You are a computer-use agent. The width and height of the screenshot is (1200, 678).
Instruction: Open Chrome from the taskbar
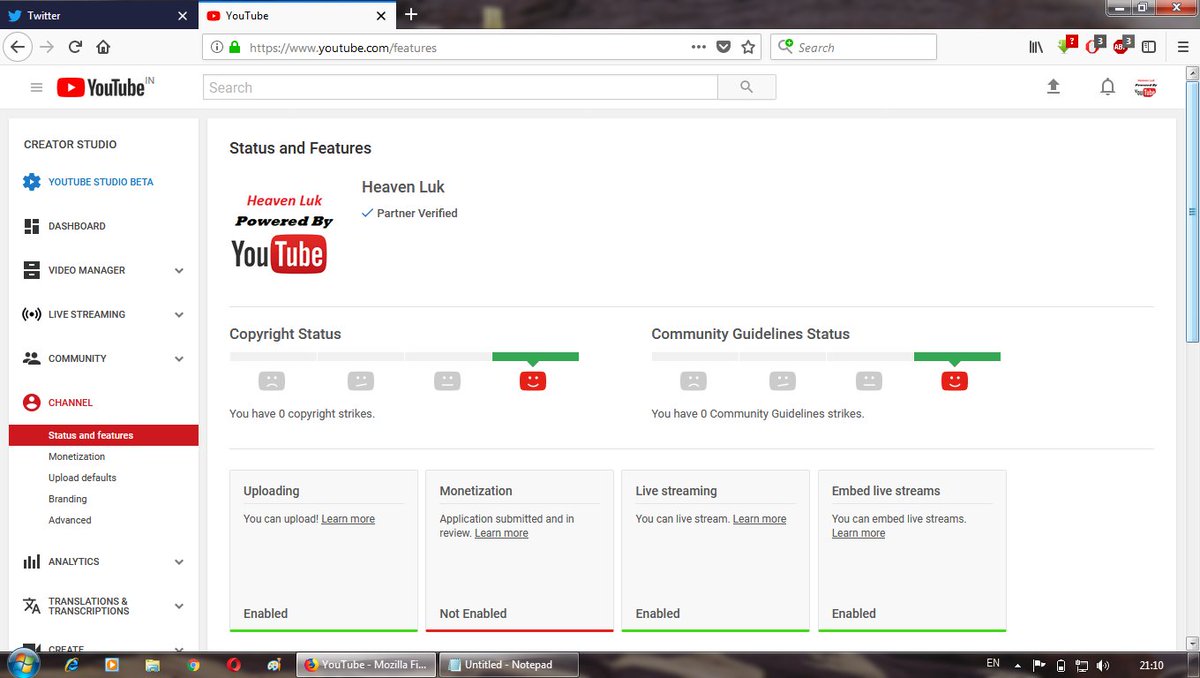(x=192, y=664)
